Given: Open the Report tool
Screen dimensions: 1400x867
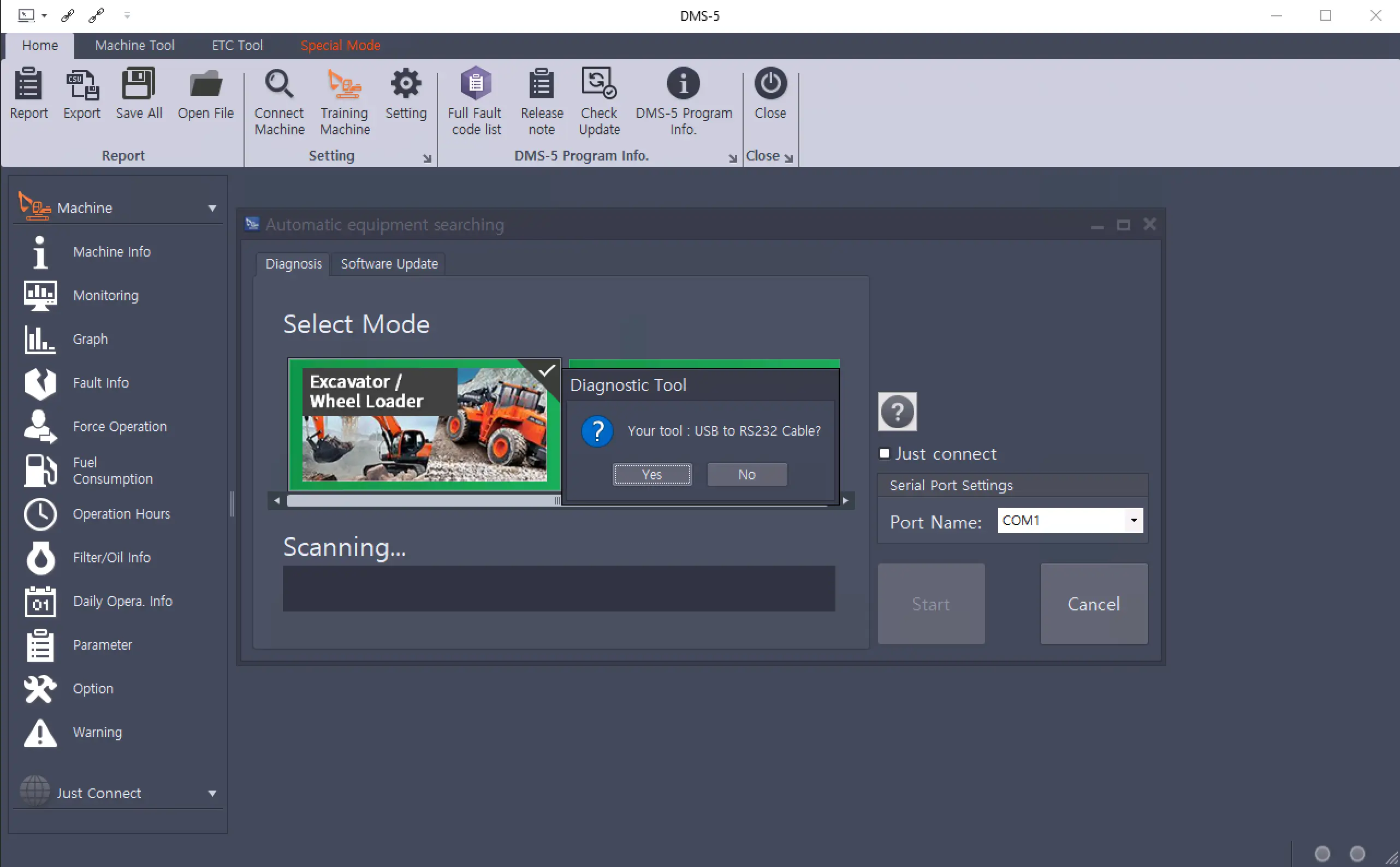Looking at the screenshot, I should pos(28,98).
